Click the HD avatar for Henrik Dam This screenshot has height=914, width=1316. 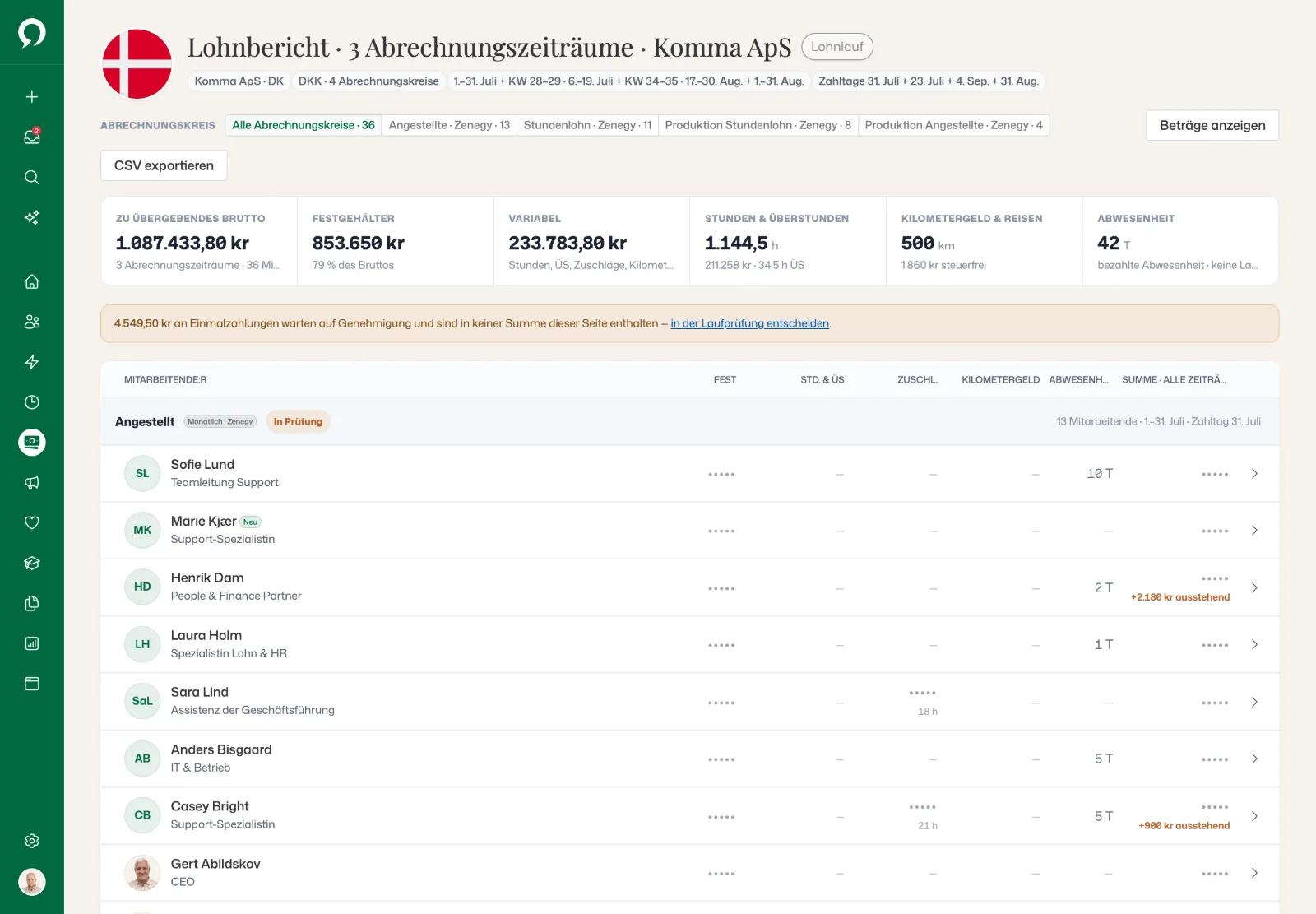pyautogui.click(x=142, y=587)
